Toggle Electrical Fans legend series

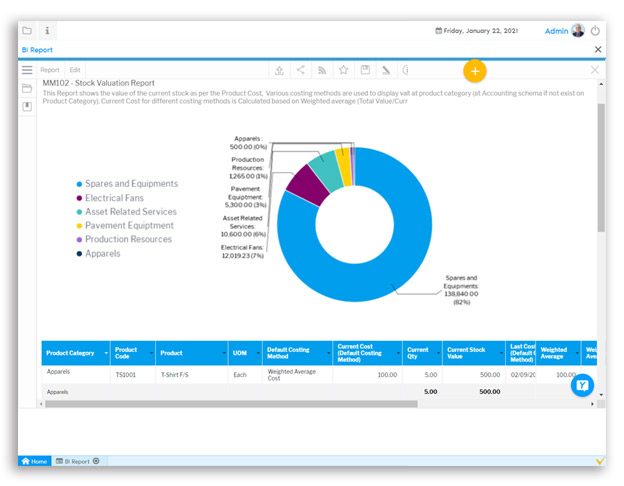coord(114,198)
